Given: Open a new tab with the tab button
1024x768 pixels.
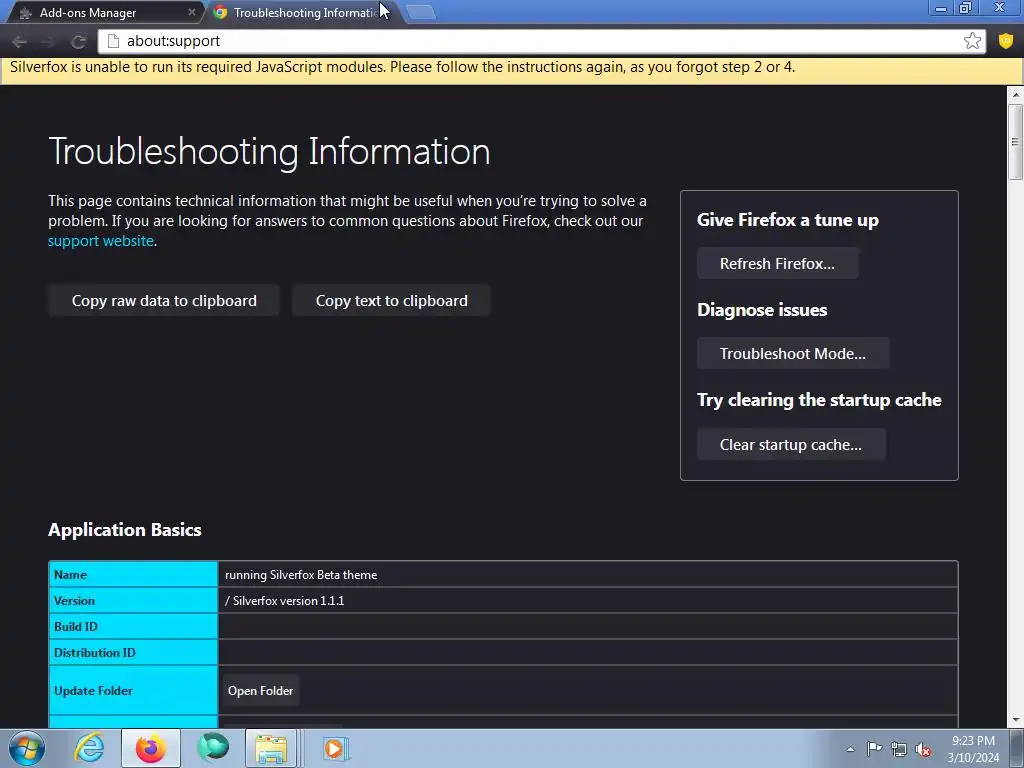Looking at the screenshot, I should (421, 12).
